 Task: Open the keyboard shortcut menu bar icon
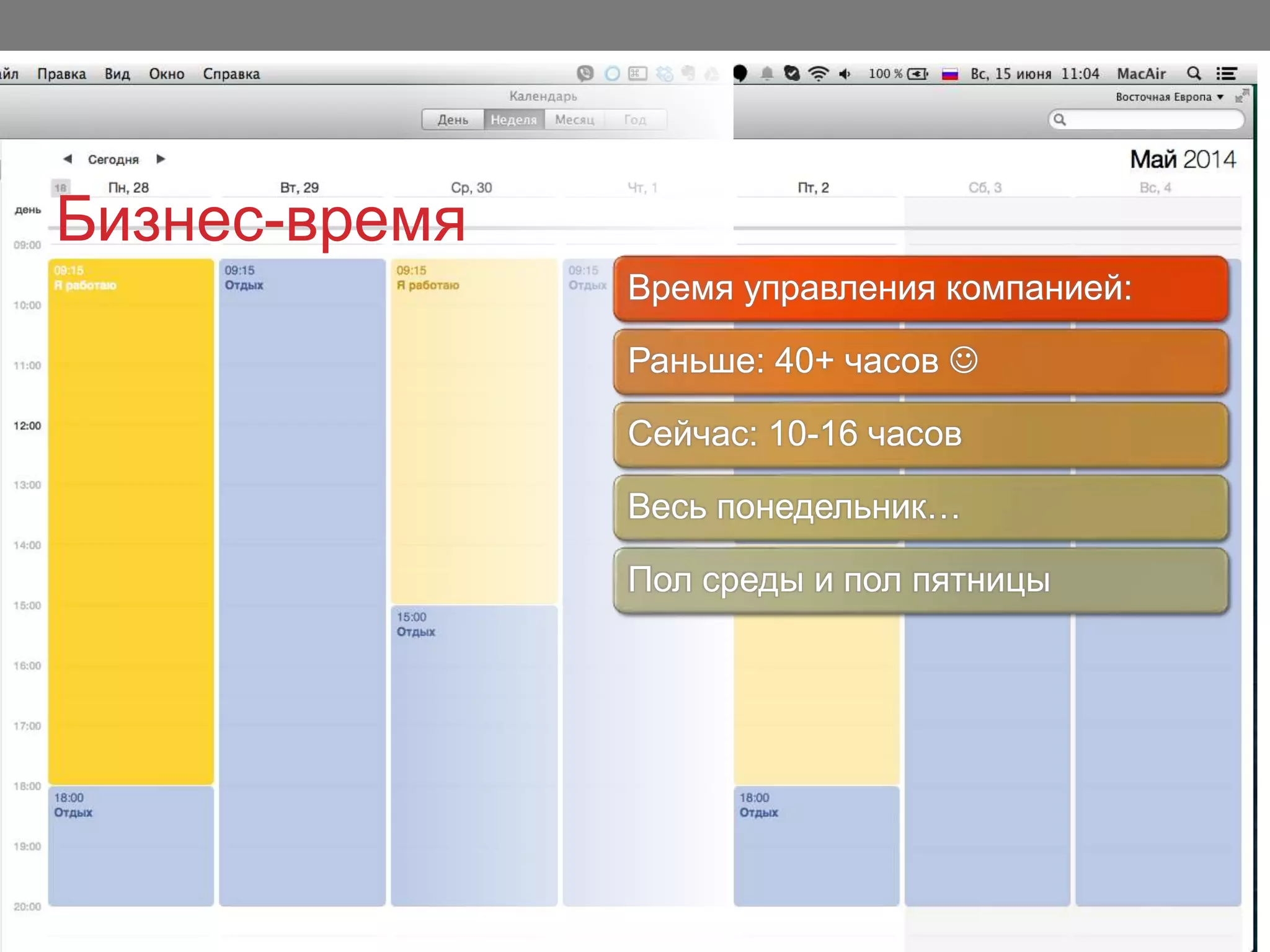point(637,74)
